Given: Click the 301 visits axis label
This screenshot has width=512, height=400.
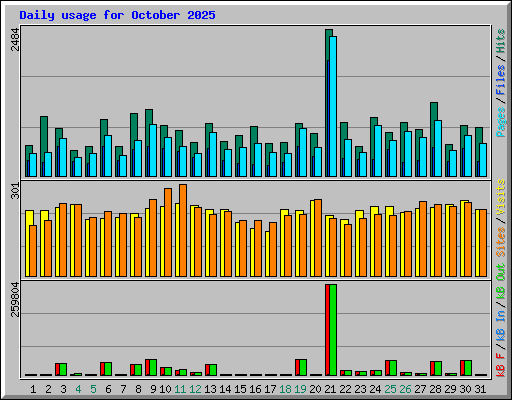Looking at the screenshot, I should pos(15,191).
